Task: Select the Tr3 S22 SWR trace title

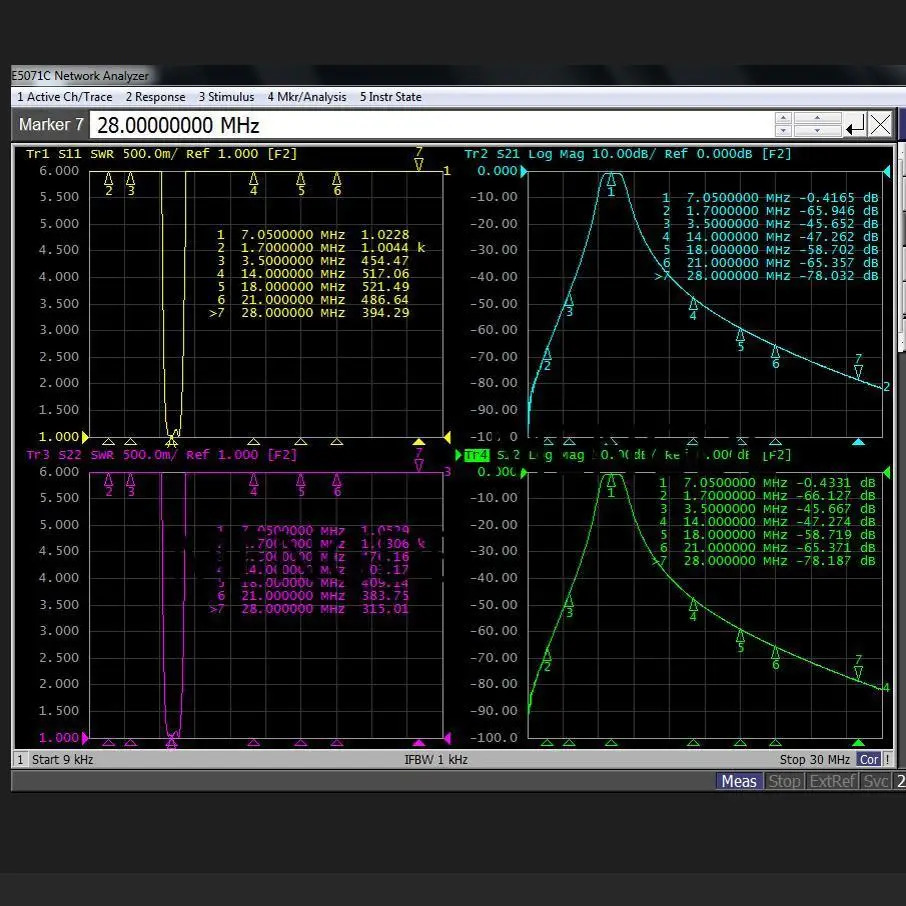Action: click(x=161, y=455)
